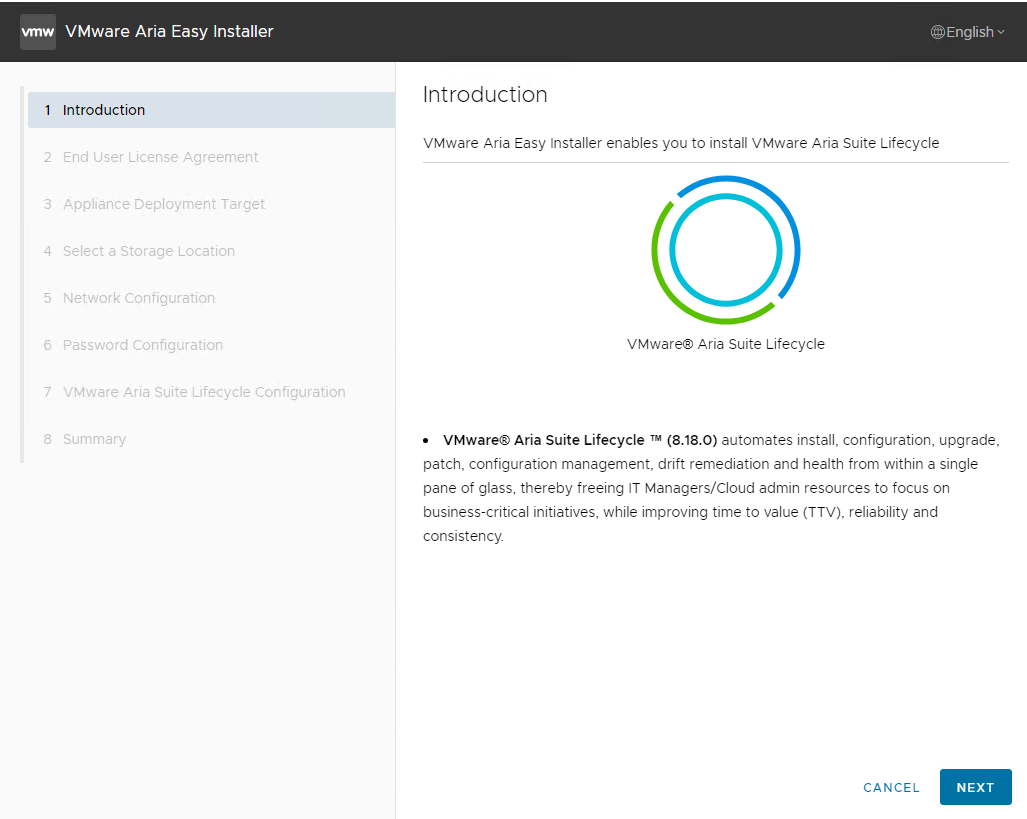Click the Introduction page heading
The width and height of the screenshot is (1027, 819).
485,94
